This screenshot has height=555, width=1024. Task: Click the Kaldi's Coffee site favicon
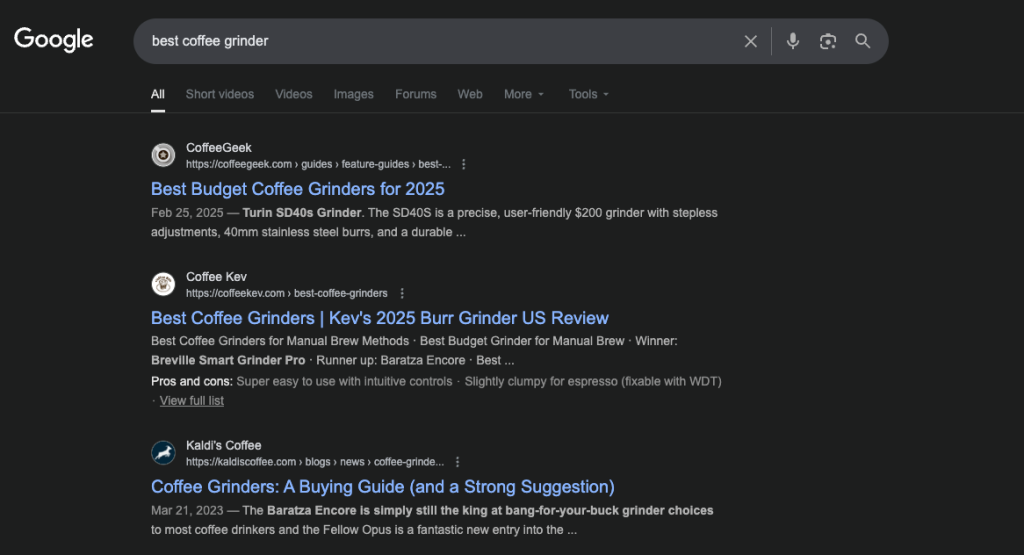pyautogui.click(x=163, y=453)
